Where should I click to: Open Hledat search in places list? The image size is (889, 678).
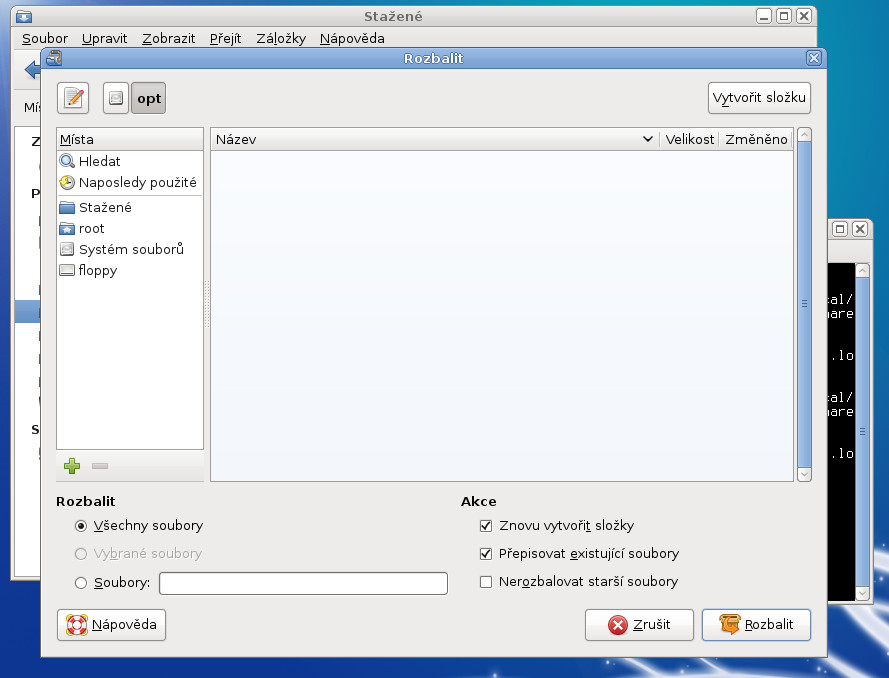click(130, 162)
